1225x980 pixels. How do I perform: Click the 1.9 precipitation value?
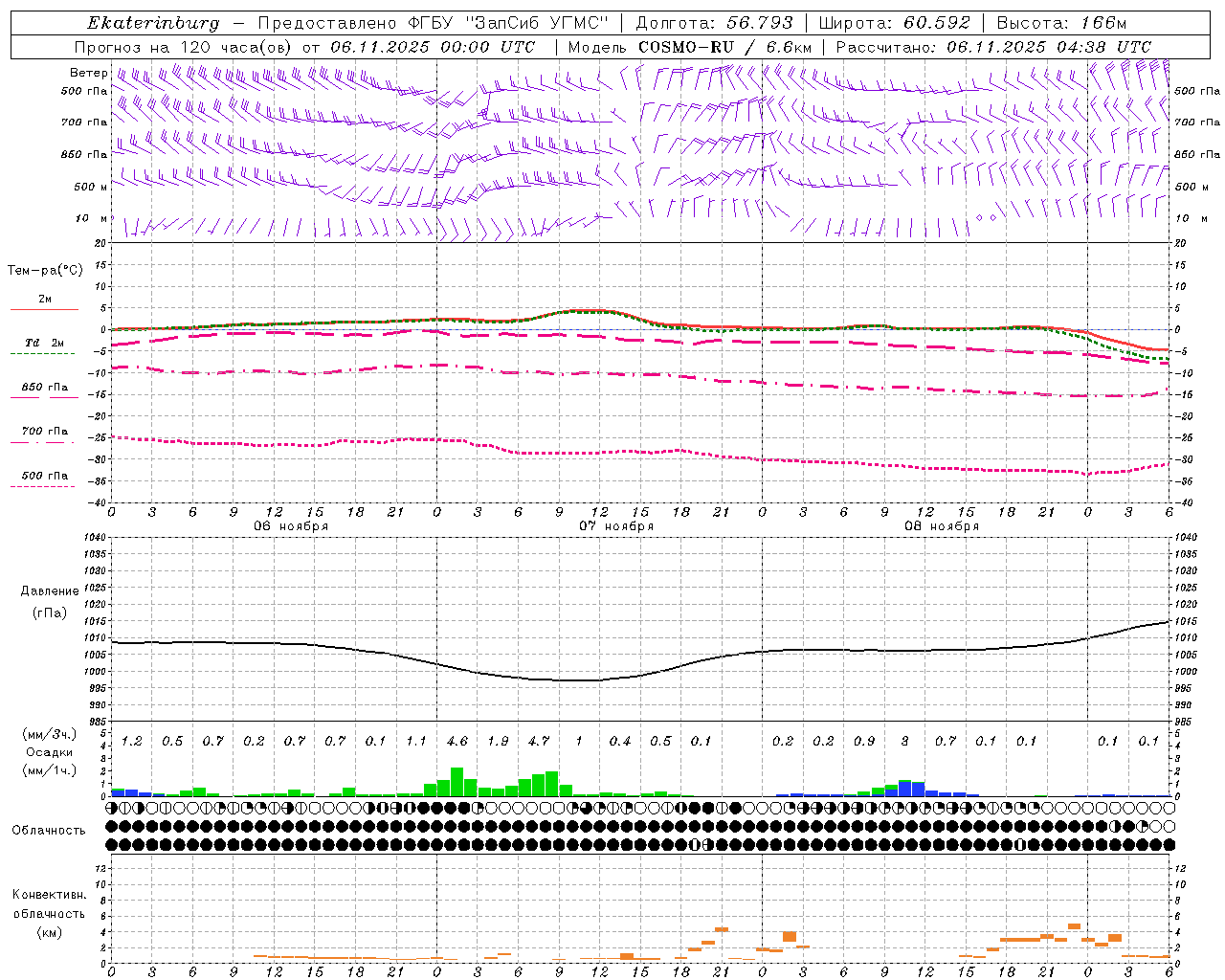(x=498, y=741)
